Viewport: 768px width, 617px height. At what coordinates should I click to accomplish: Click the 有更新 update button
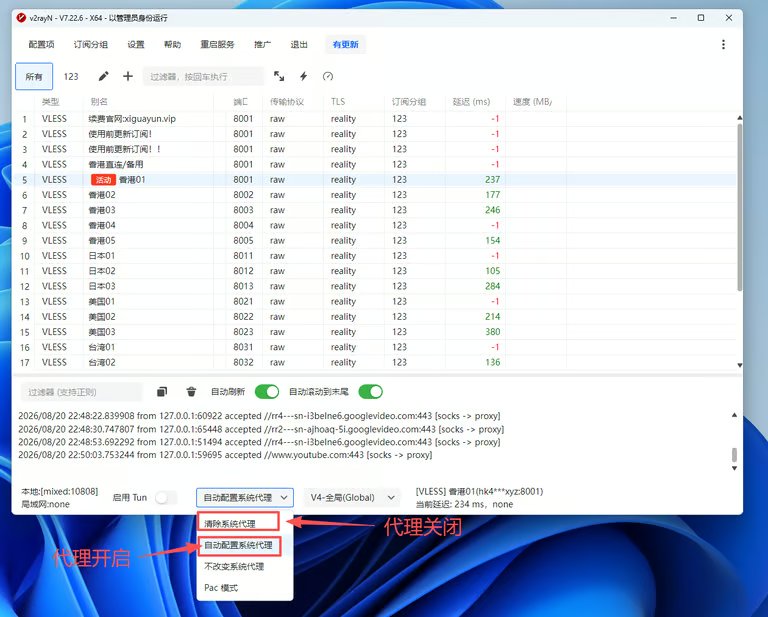(x=346, y=45)
